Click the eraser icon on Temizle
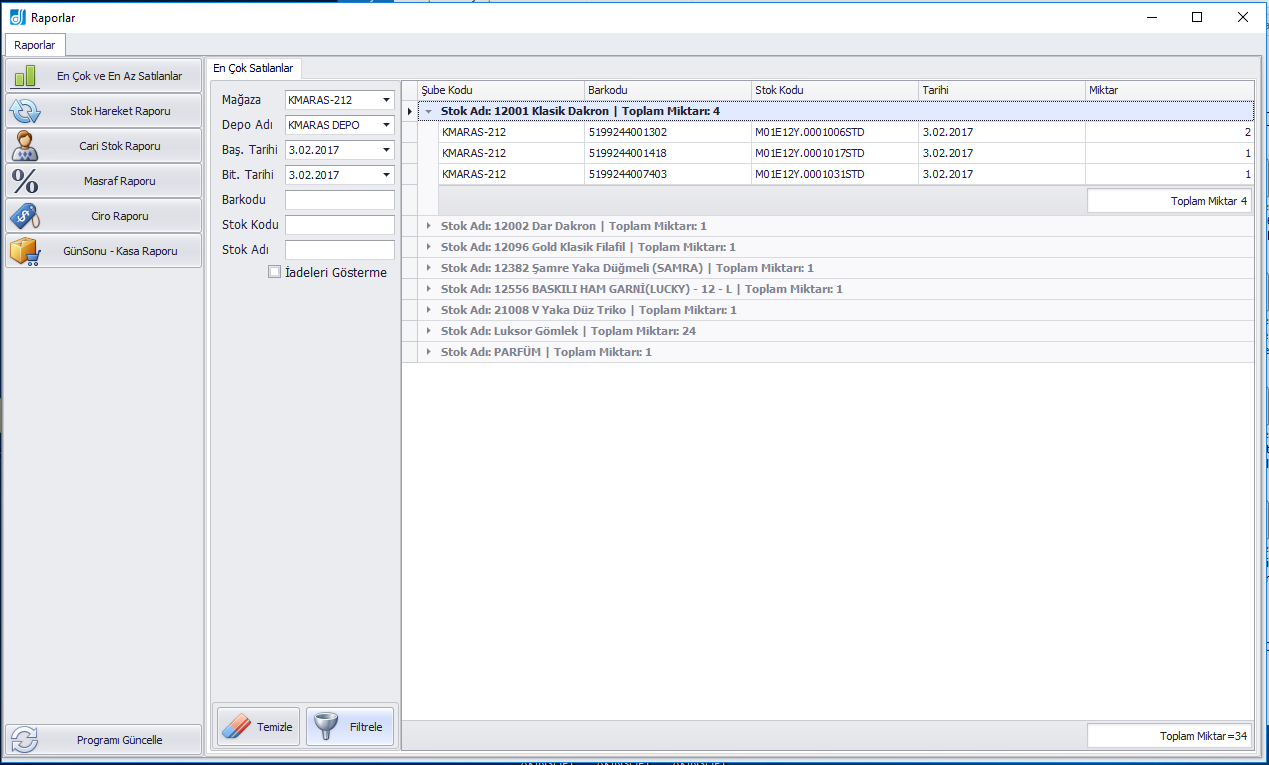Screen dimensions: 1269x765 click(x=236, y=727)
